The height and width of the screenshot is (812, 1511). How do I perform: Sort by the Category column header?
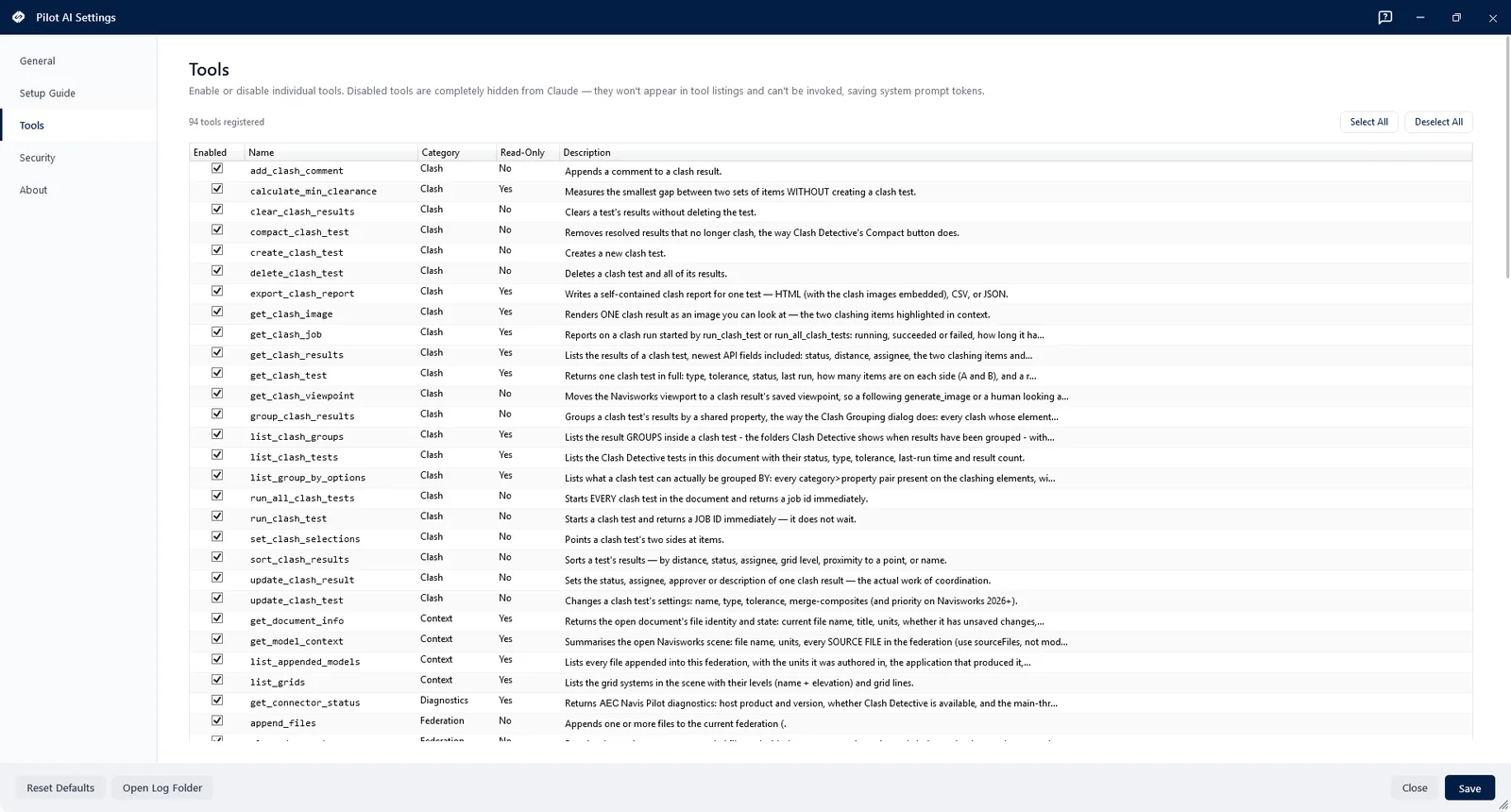click(457, 152)
